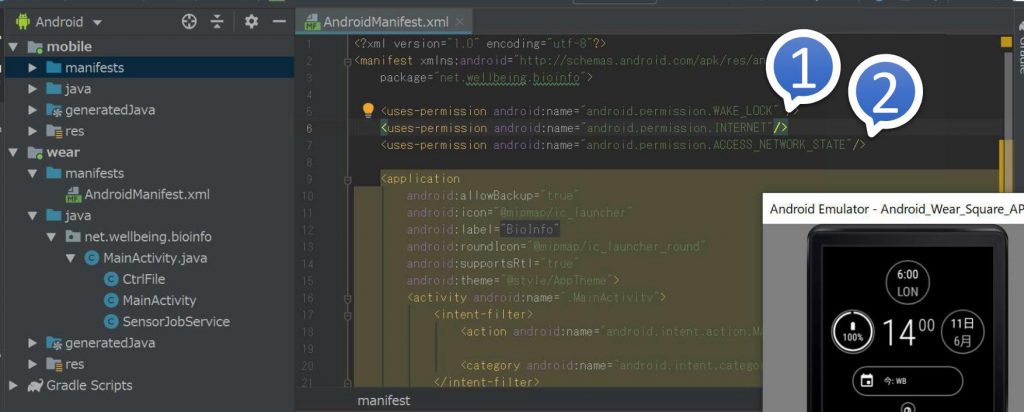Viewport: 1024px width, 412px height.
Task: Click the yellow intention lightbulb
Action: [x=368, y=110]
